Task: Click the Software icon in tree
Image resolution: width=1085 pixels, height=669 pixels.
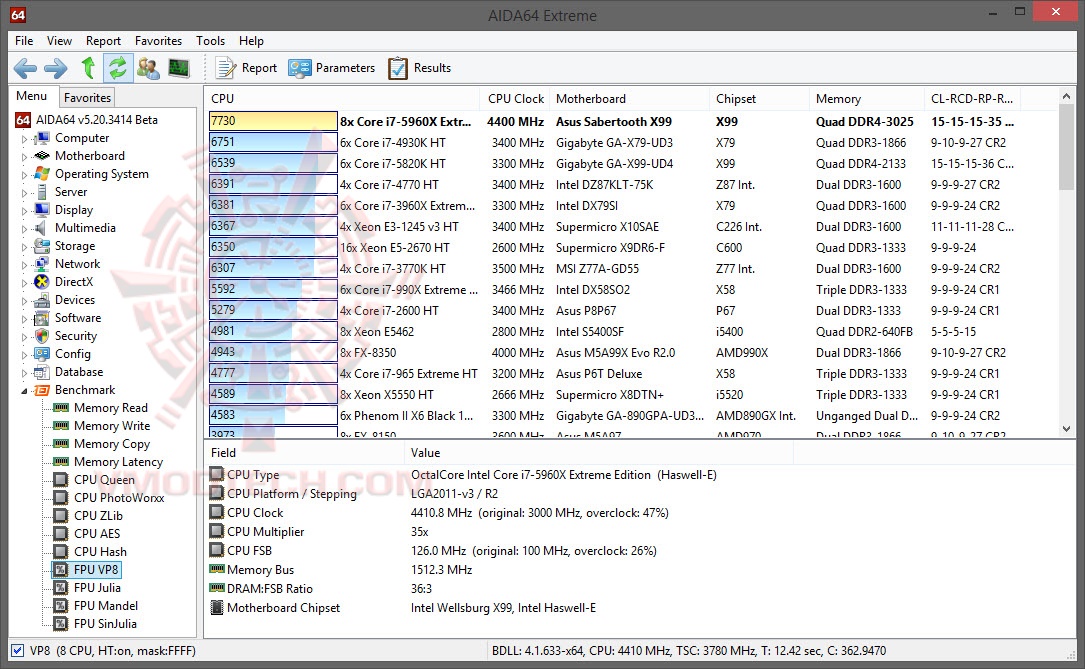Action: tap(42, 318)
